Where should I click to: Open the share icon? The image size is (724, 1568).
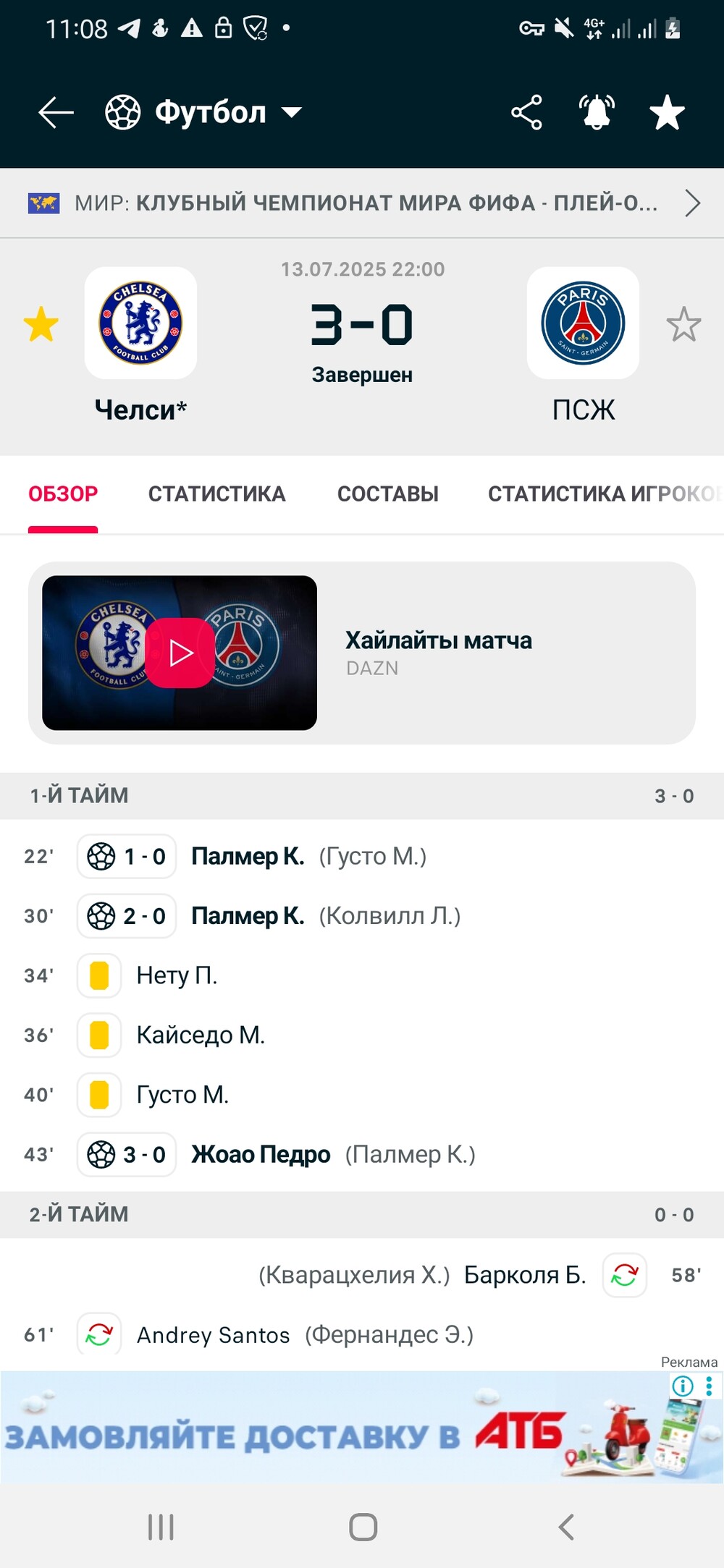526,113
